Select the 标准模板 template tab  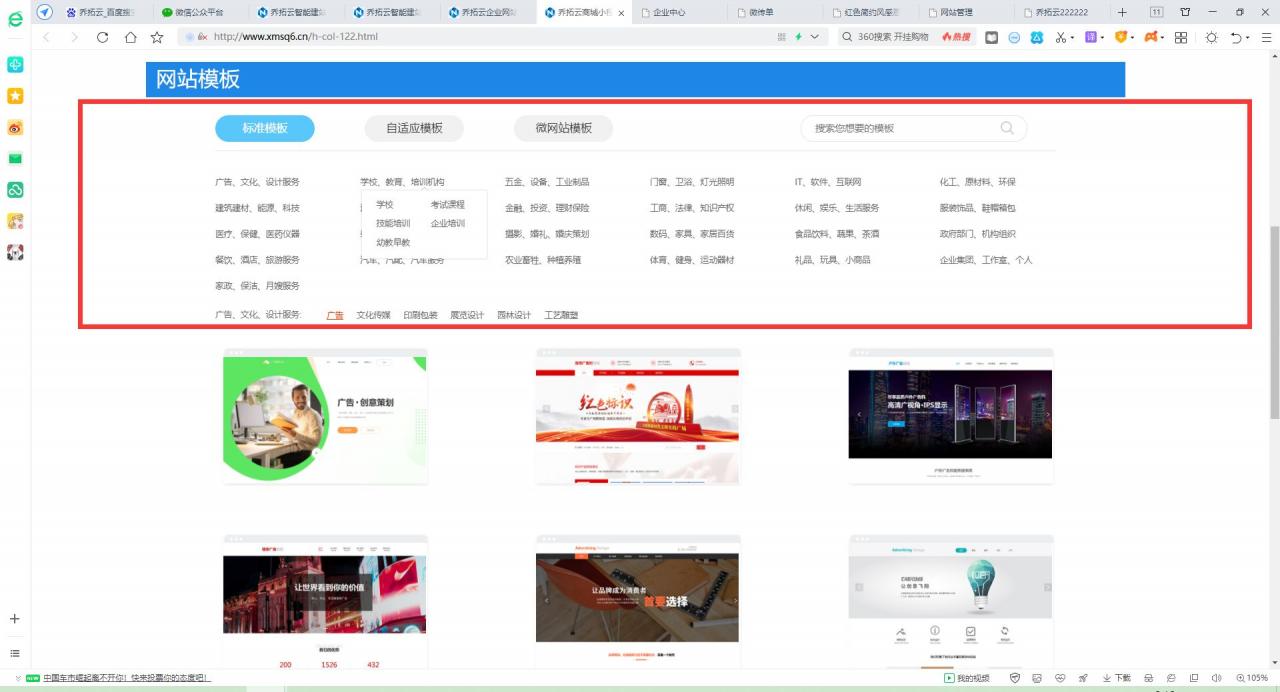[264, 128]
